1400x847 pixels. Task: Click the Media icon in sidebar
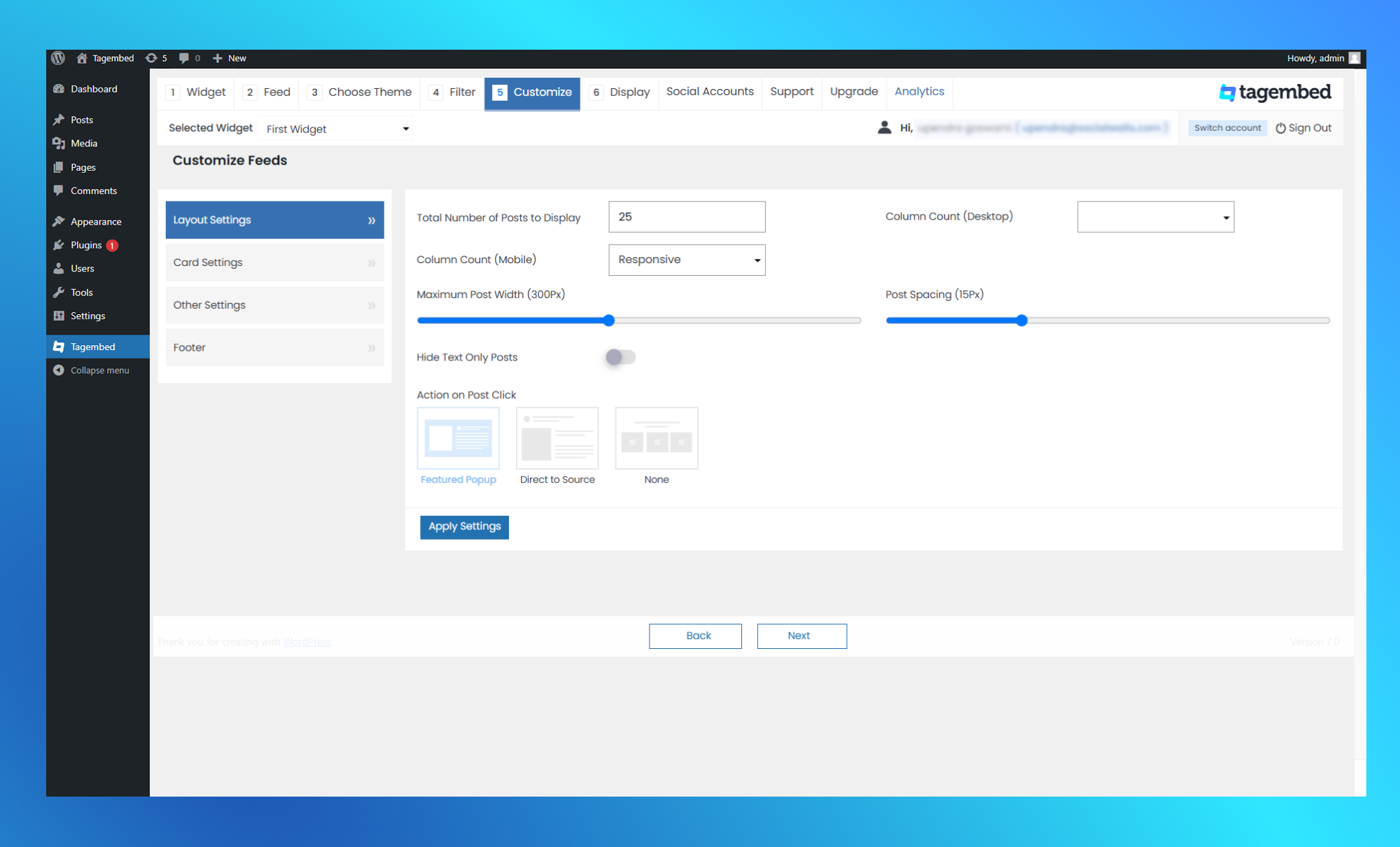tap(59, 143)
